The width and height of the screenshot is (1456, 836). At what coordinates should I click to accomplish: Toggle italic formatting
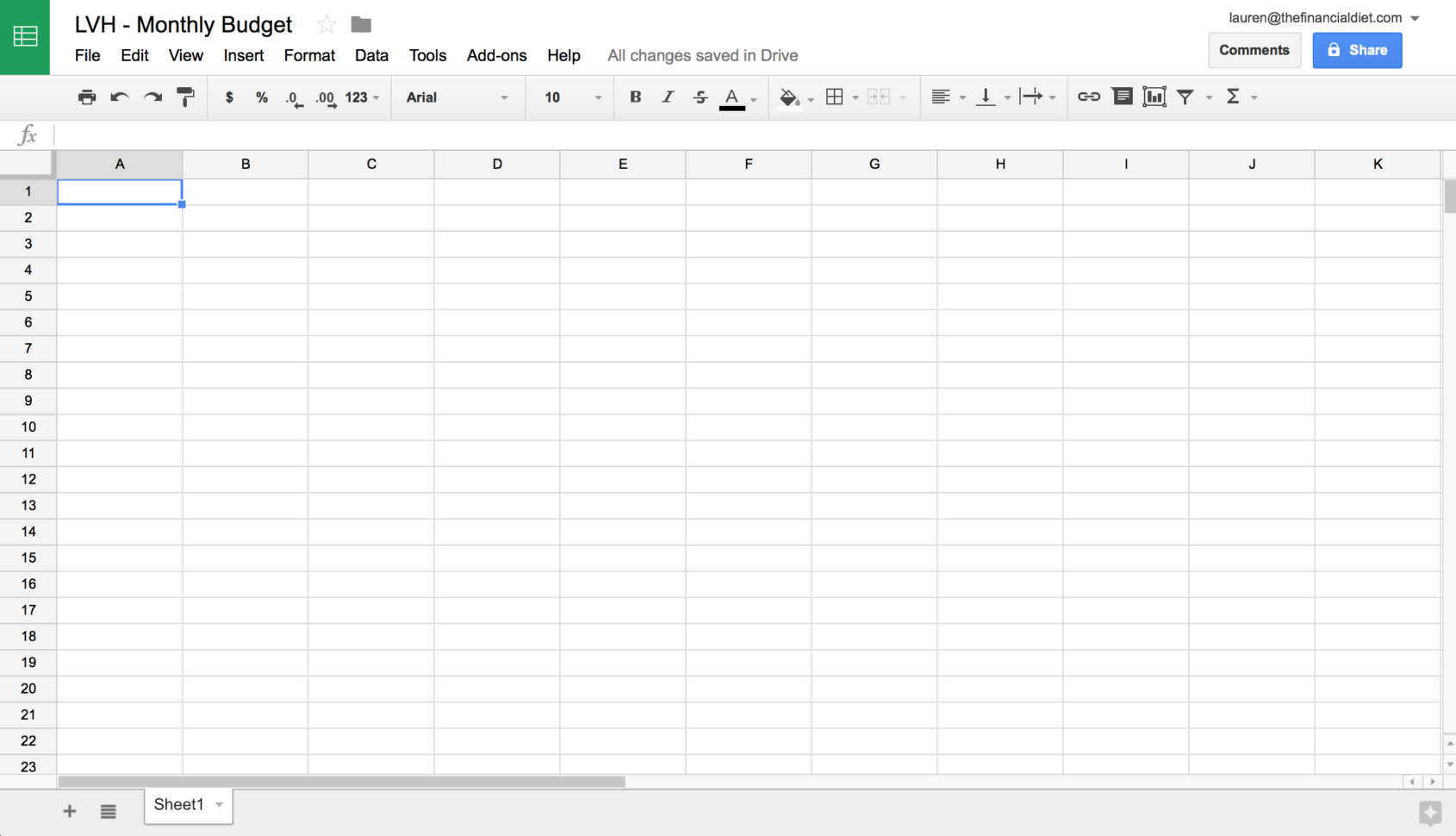[668, 97]
